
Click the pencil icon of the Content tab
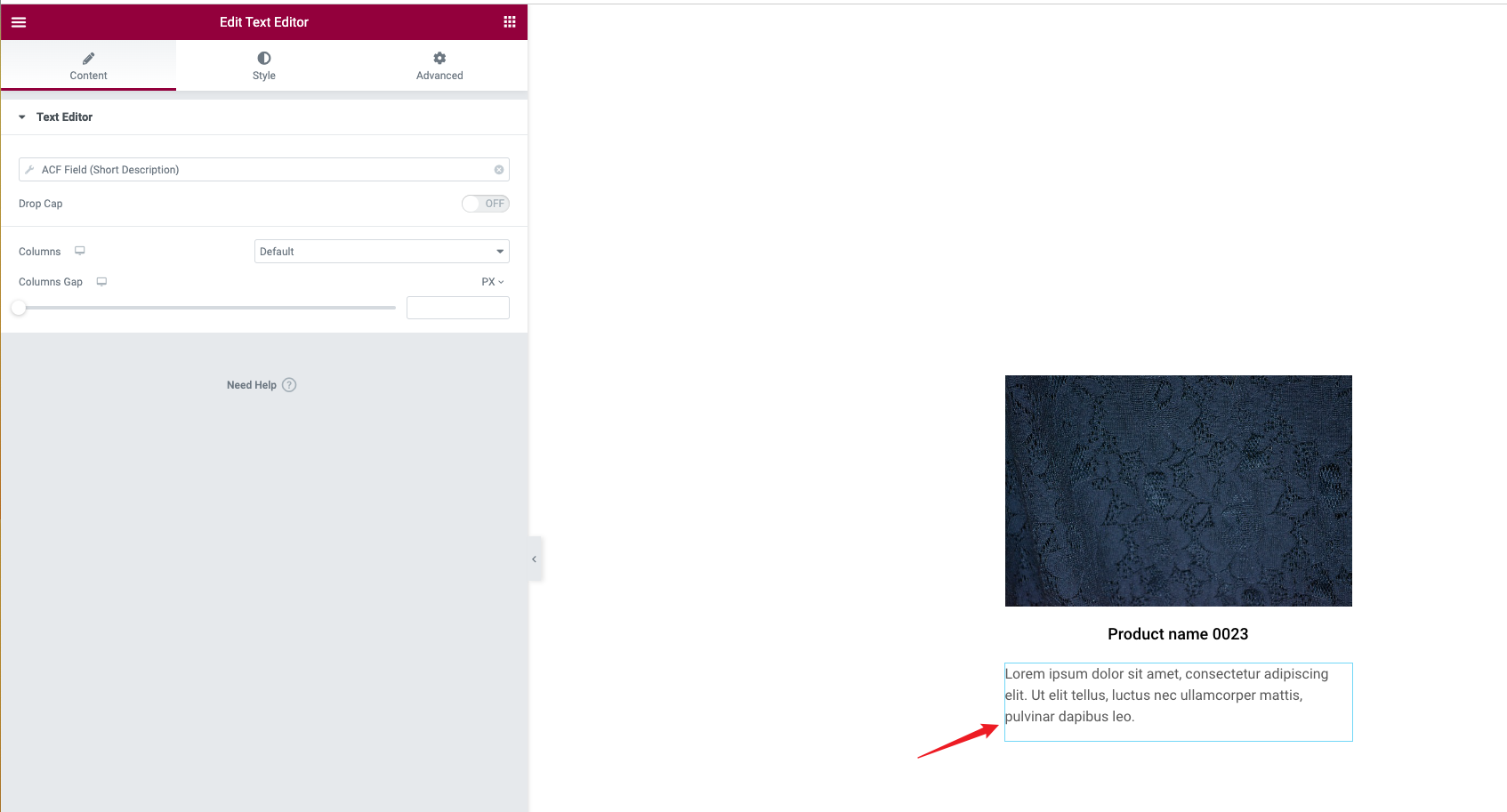click(88, 59)
